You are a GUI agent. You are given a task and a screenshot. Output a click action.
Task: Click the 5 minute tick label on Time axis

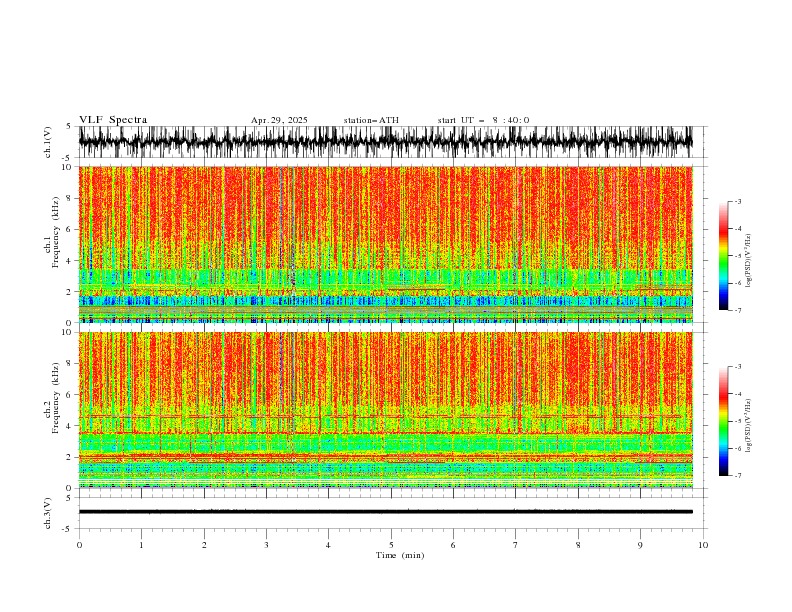(391, 545)
